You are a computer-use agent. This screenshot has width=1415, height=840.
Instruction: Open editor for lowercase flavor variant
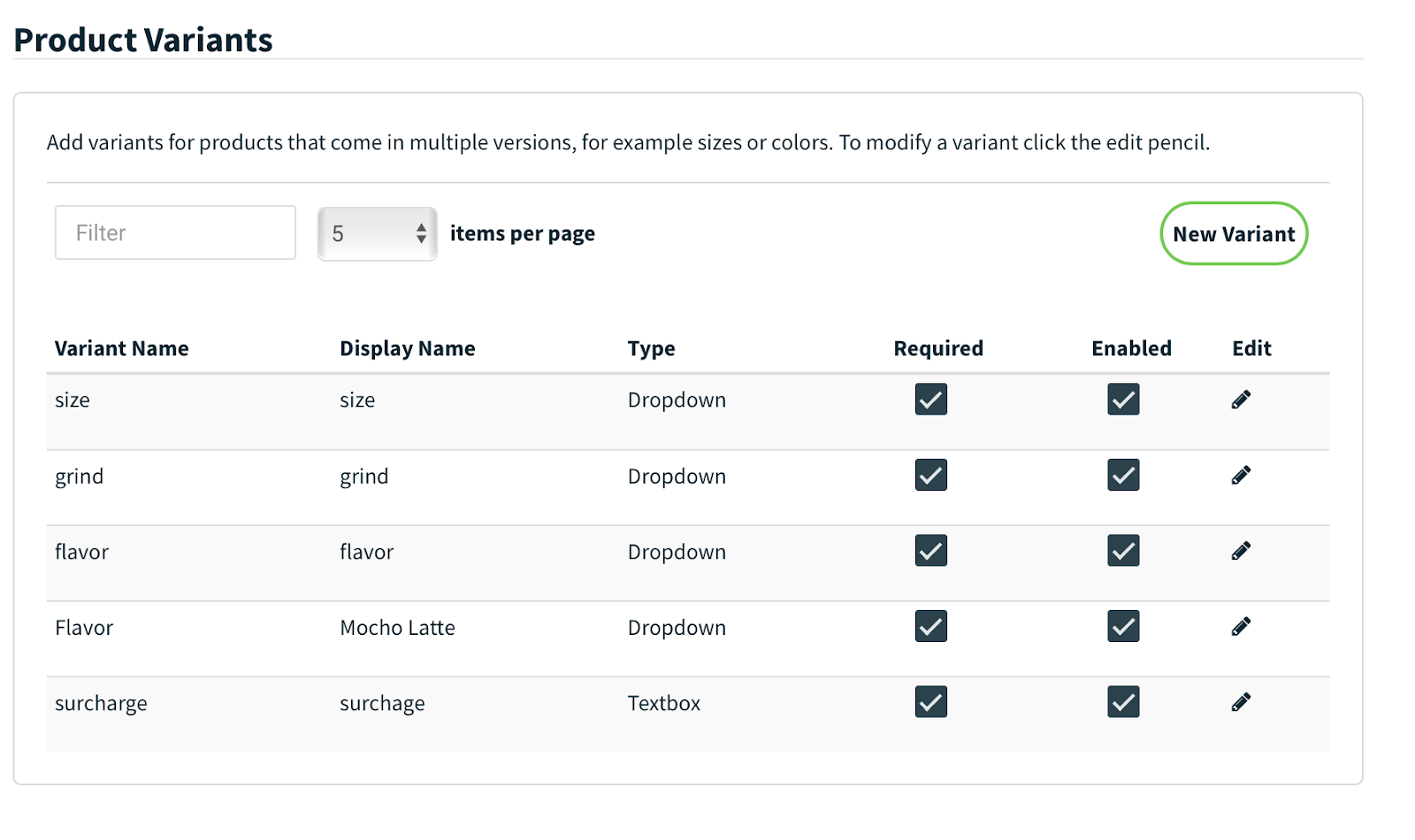[x=1241, y=551]
